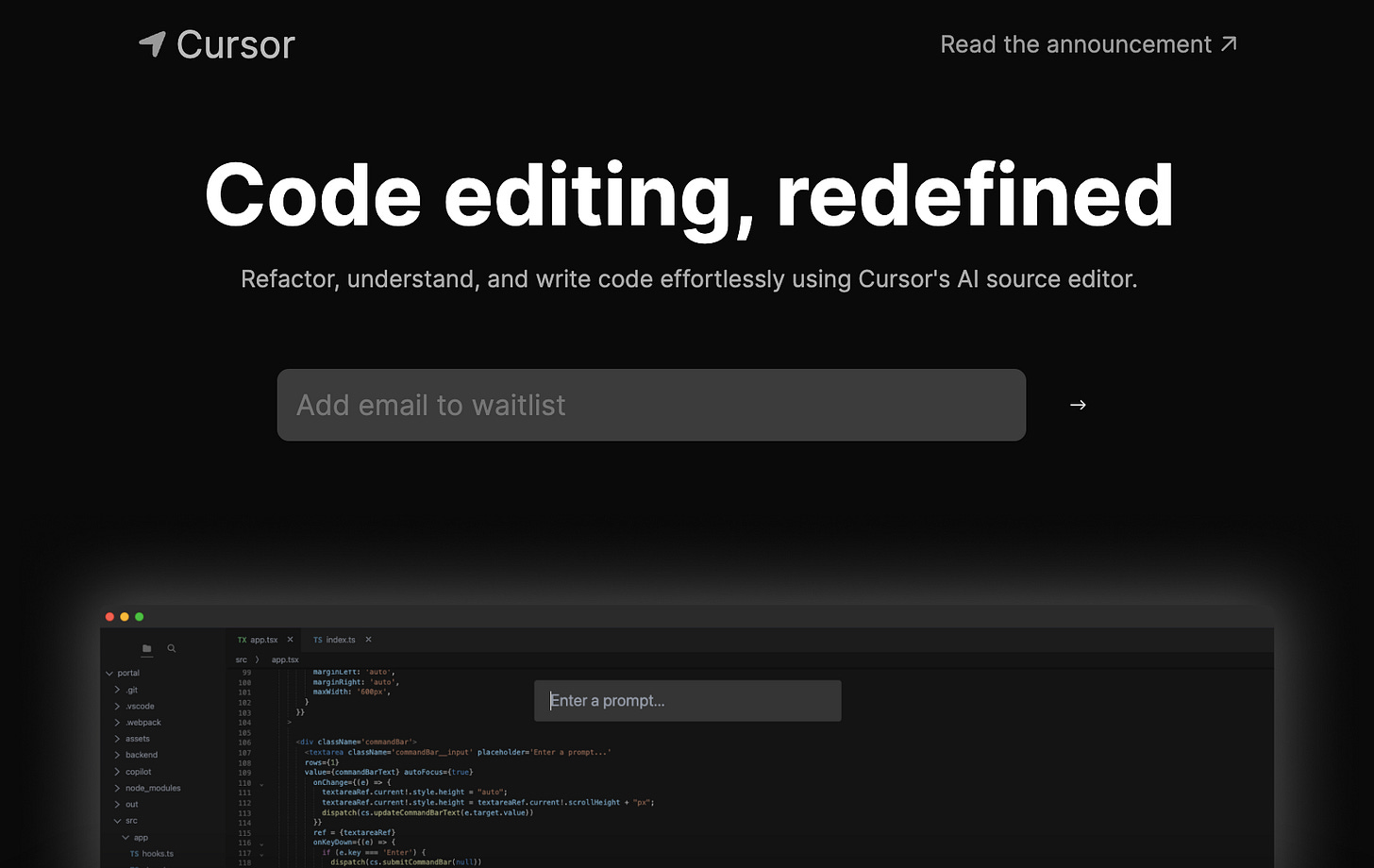Expand the node_modules folder
The width and height of the screenshot is (1374, 868).
click(x=147, y=788)
